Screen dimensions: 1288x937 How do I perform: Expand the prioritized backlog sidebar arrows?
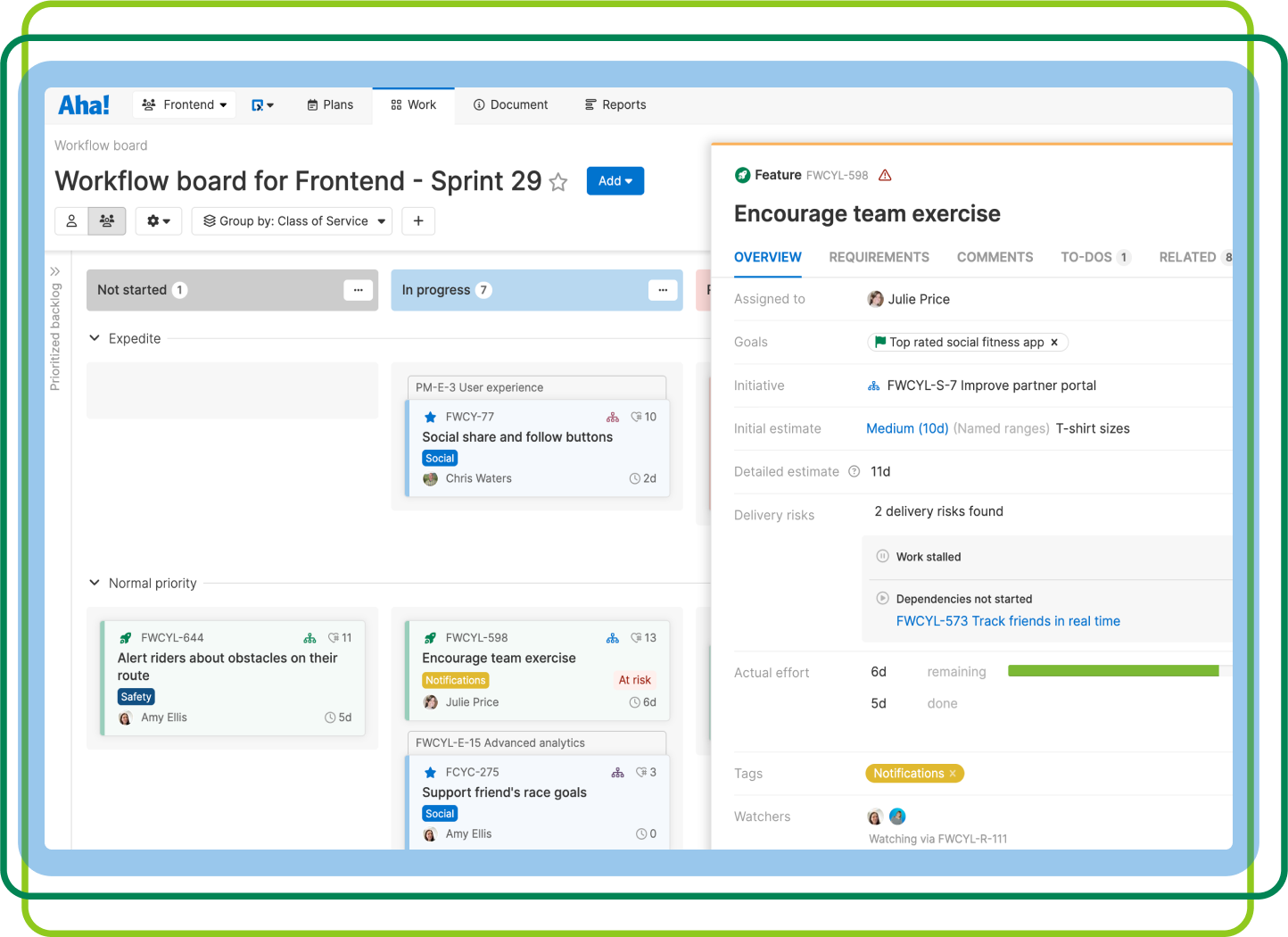pyautogui.click(x=55, y=271)
